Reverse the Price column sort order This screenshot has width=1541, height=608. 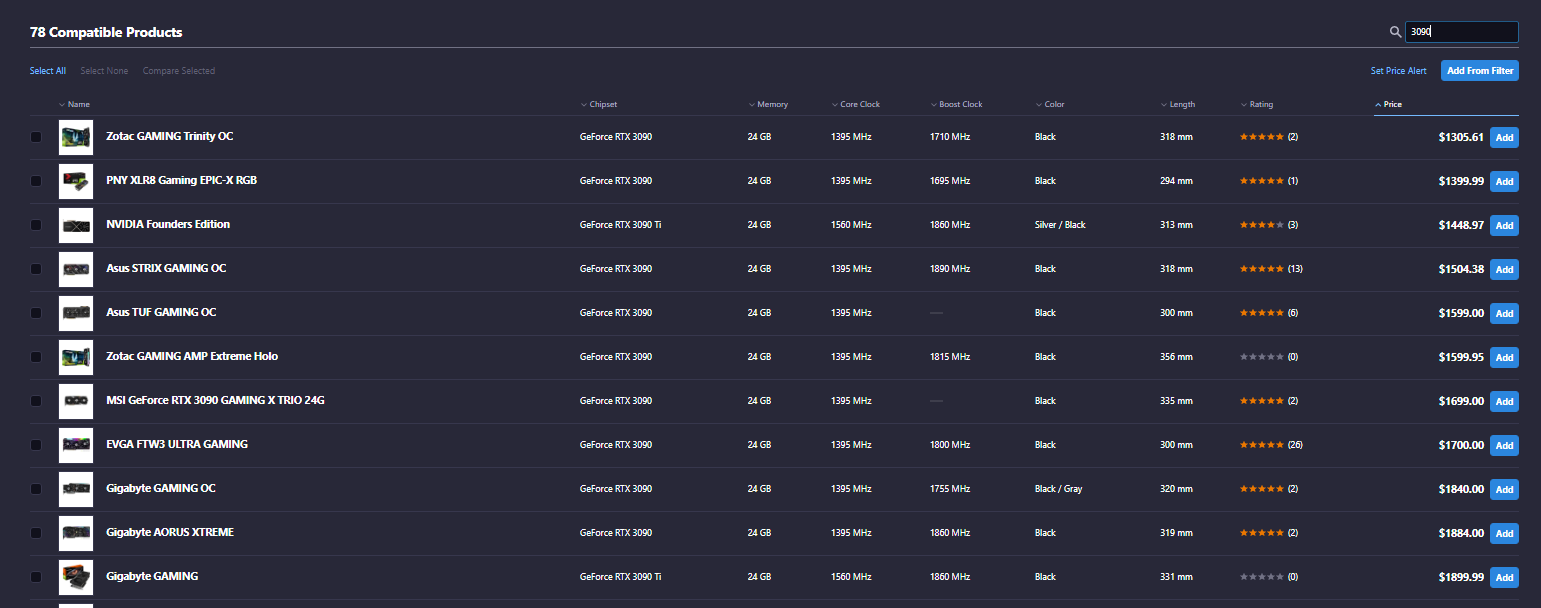(1389, 105)
